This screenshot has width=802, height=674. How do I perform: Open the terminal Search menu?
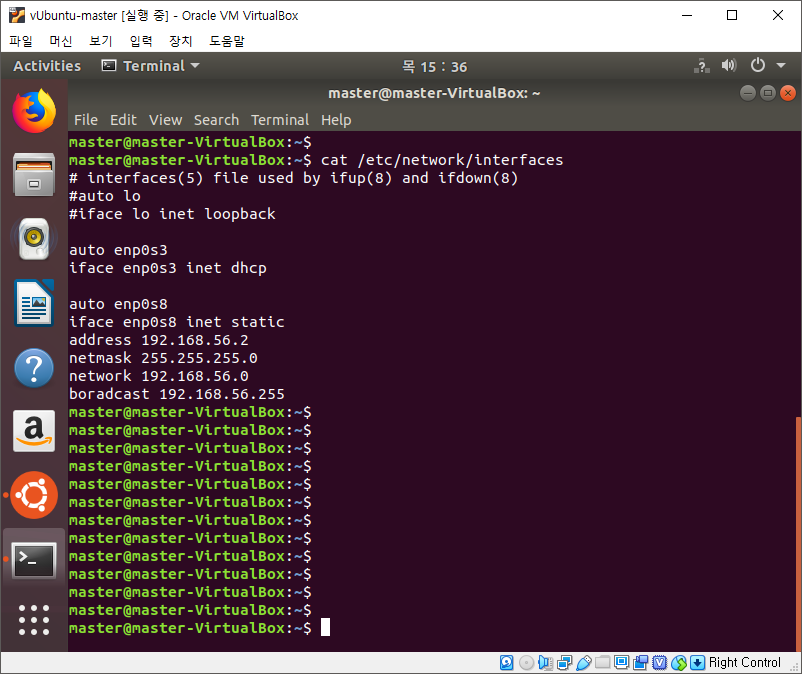click(x=216, y=120)
